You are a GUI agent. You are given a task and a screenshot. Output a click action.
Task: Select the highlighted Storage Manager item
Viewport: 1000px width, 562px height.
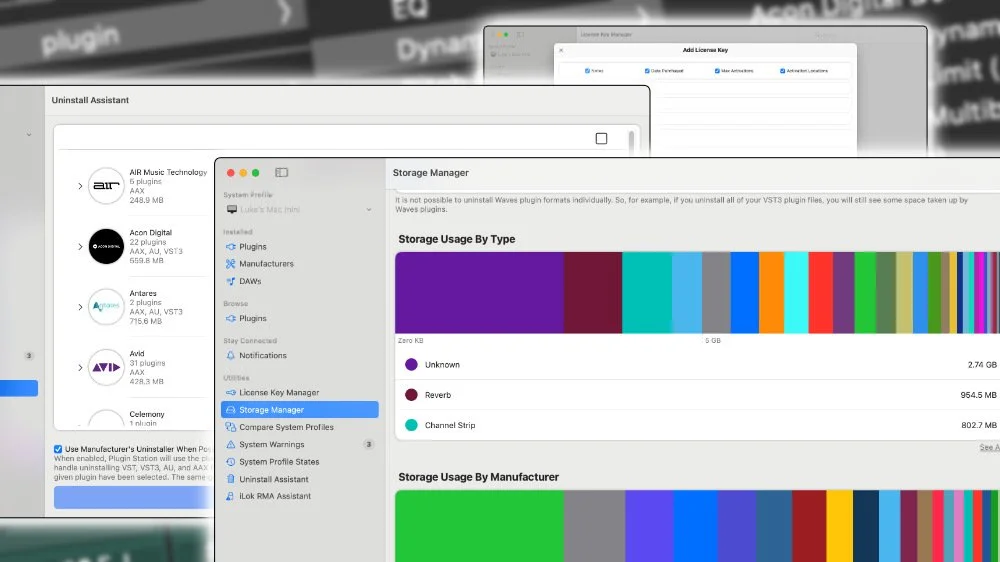coord(300,410)
